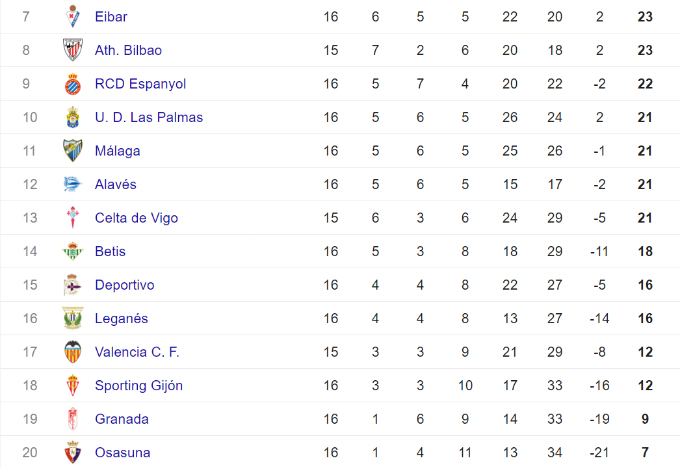Click the Alavés club logo
Image resolution: width=680 pixels, height=468 pixels.
(73, 184)
